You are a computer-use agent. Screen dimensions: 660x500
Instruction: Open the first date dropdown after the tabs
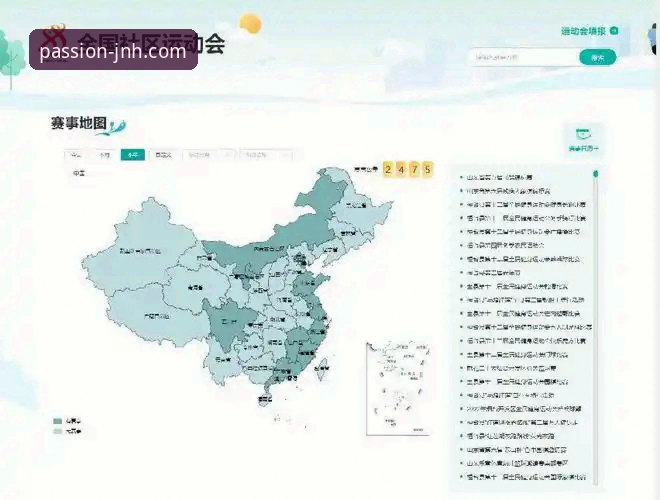point(209,155)
